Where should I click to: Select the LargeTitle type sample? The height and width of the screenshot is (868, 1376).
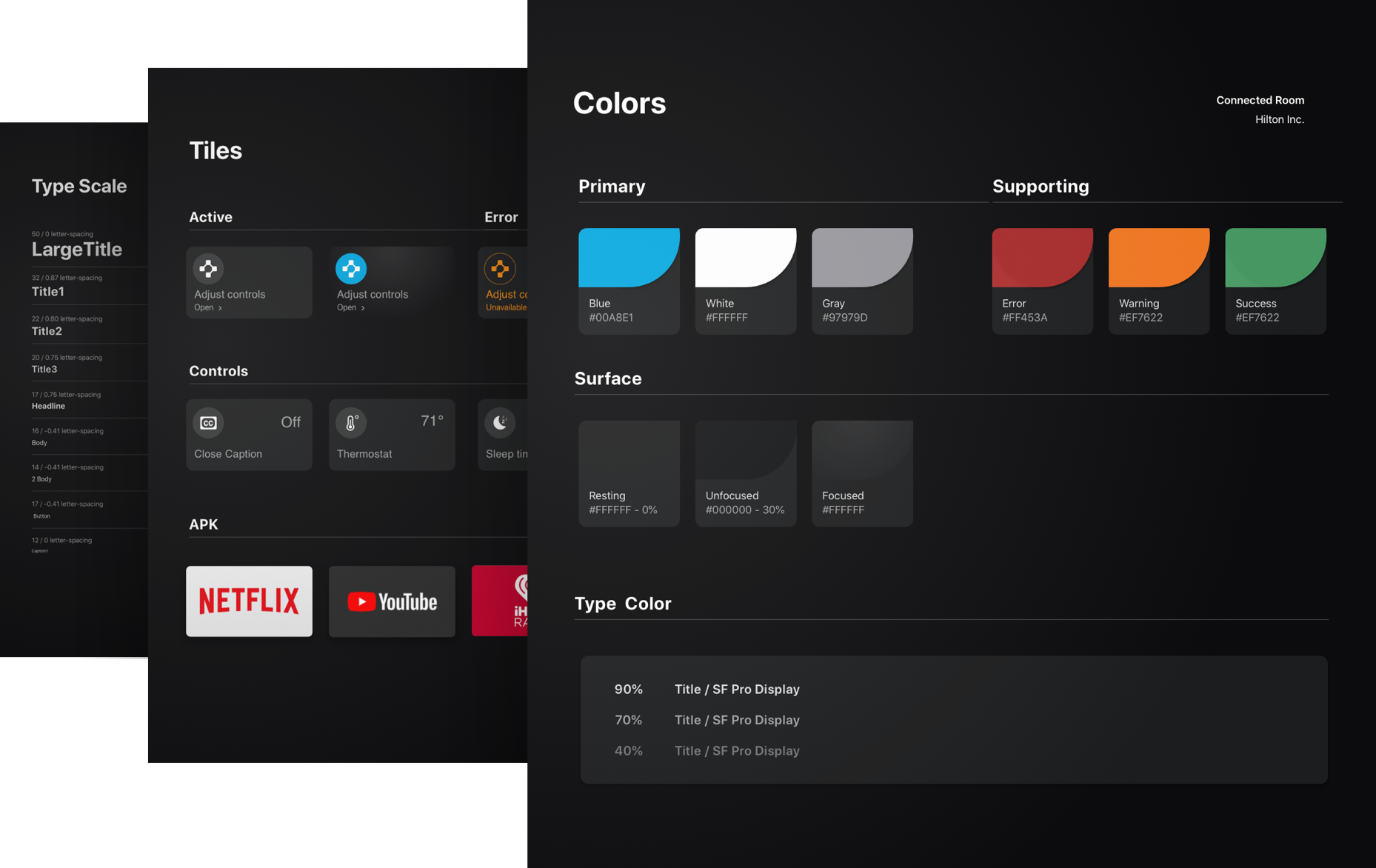[76, 249]
